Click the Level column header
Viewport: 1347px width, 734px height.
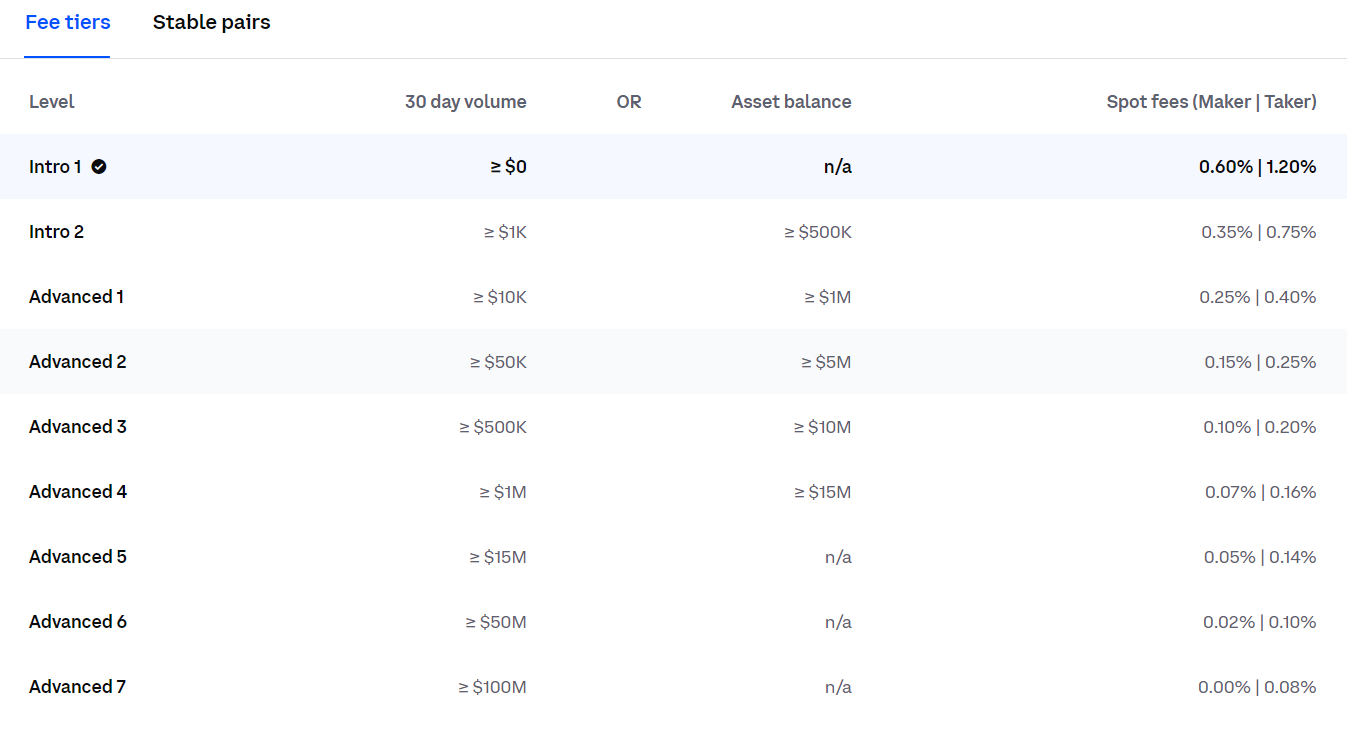click(52, 101)
